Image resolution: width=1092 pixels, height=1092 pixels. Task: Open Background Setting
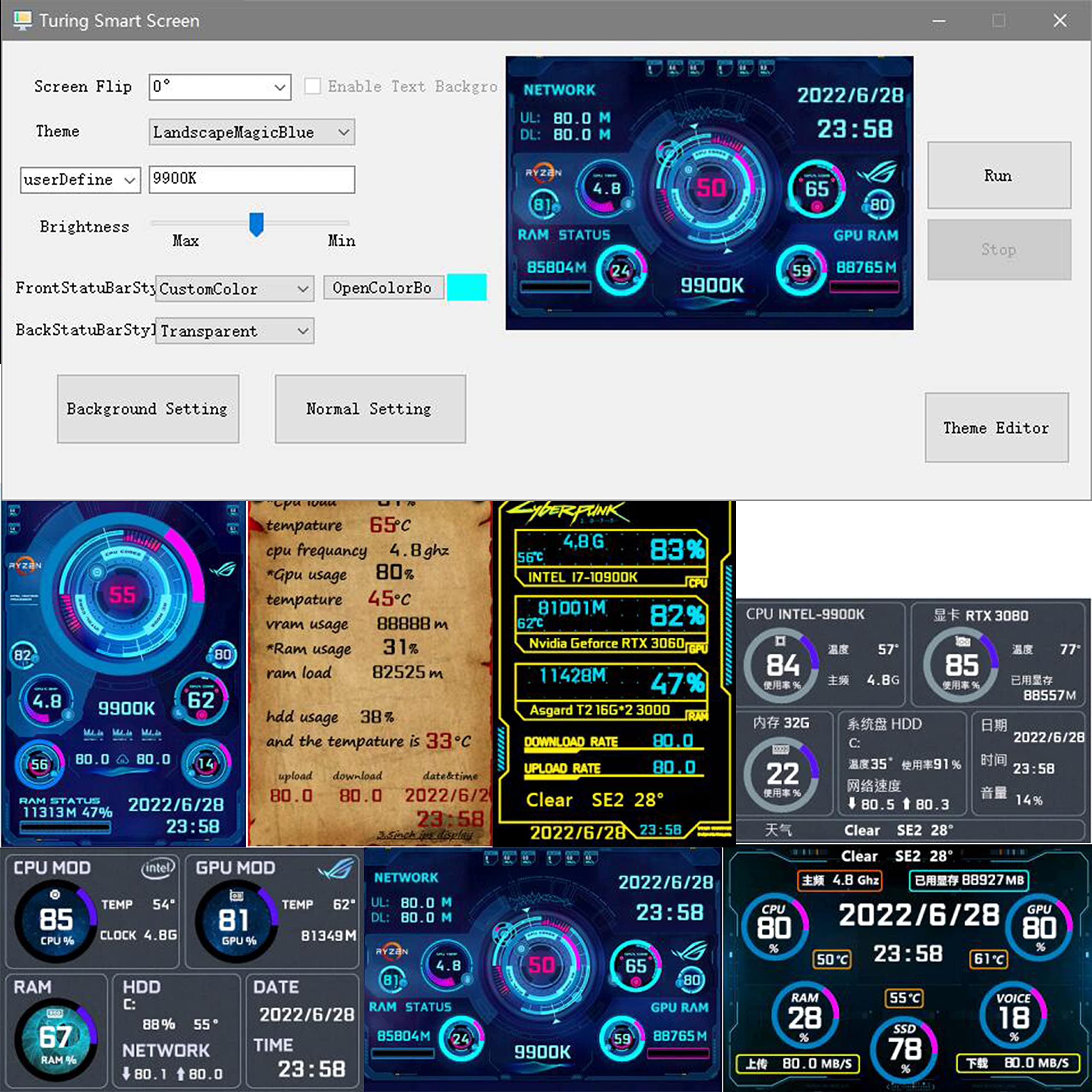coord(148,409)
